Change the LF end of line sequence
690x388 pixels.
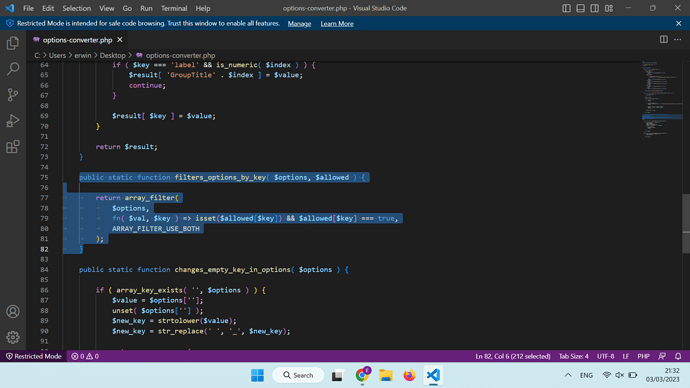pos(626,356)
